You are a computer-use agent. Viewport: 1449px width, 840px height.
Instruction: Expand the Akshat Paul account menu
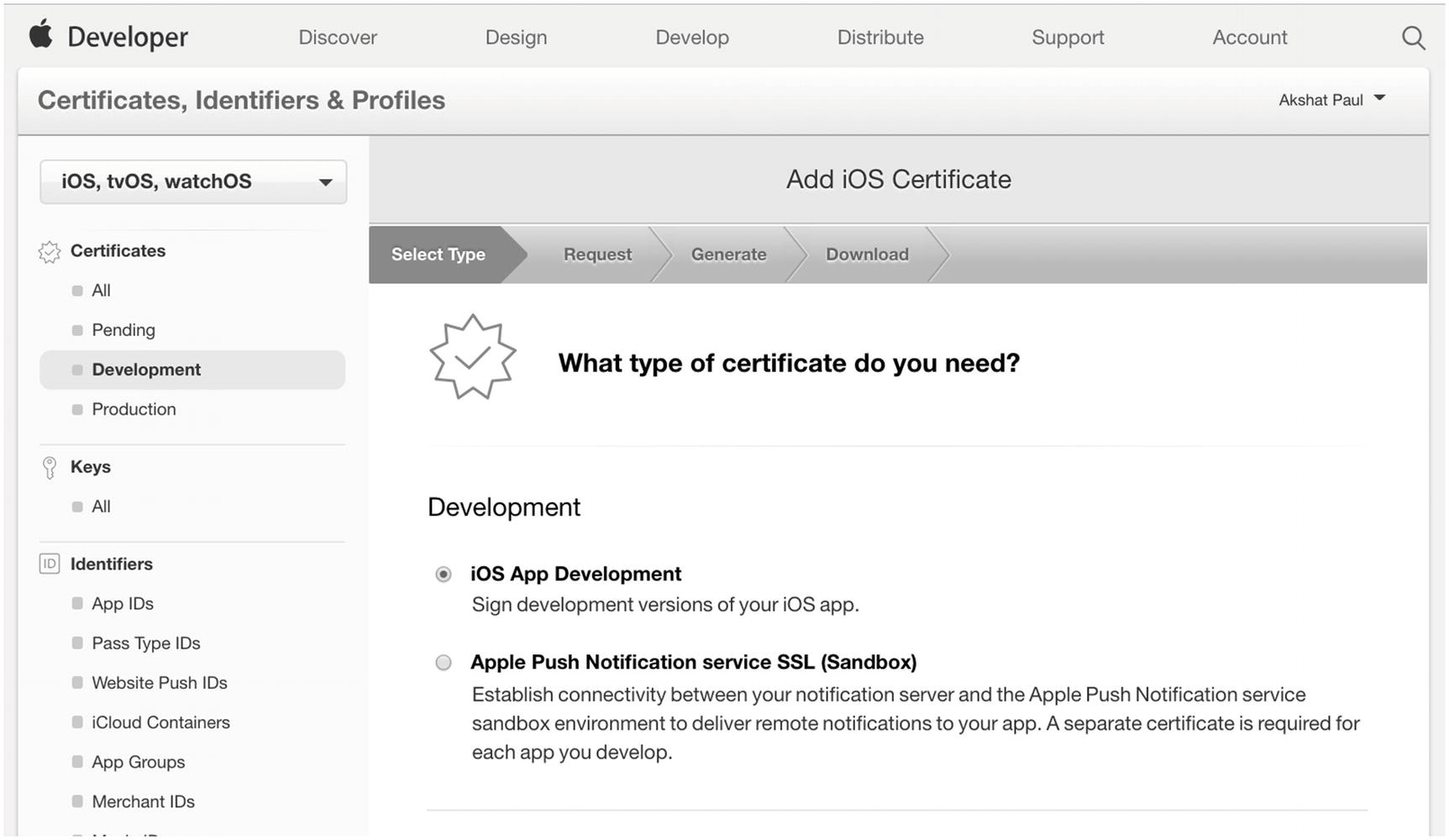coord(1331,100)
